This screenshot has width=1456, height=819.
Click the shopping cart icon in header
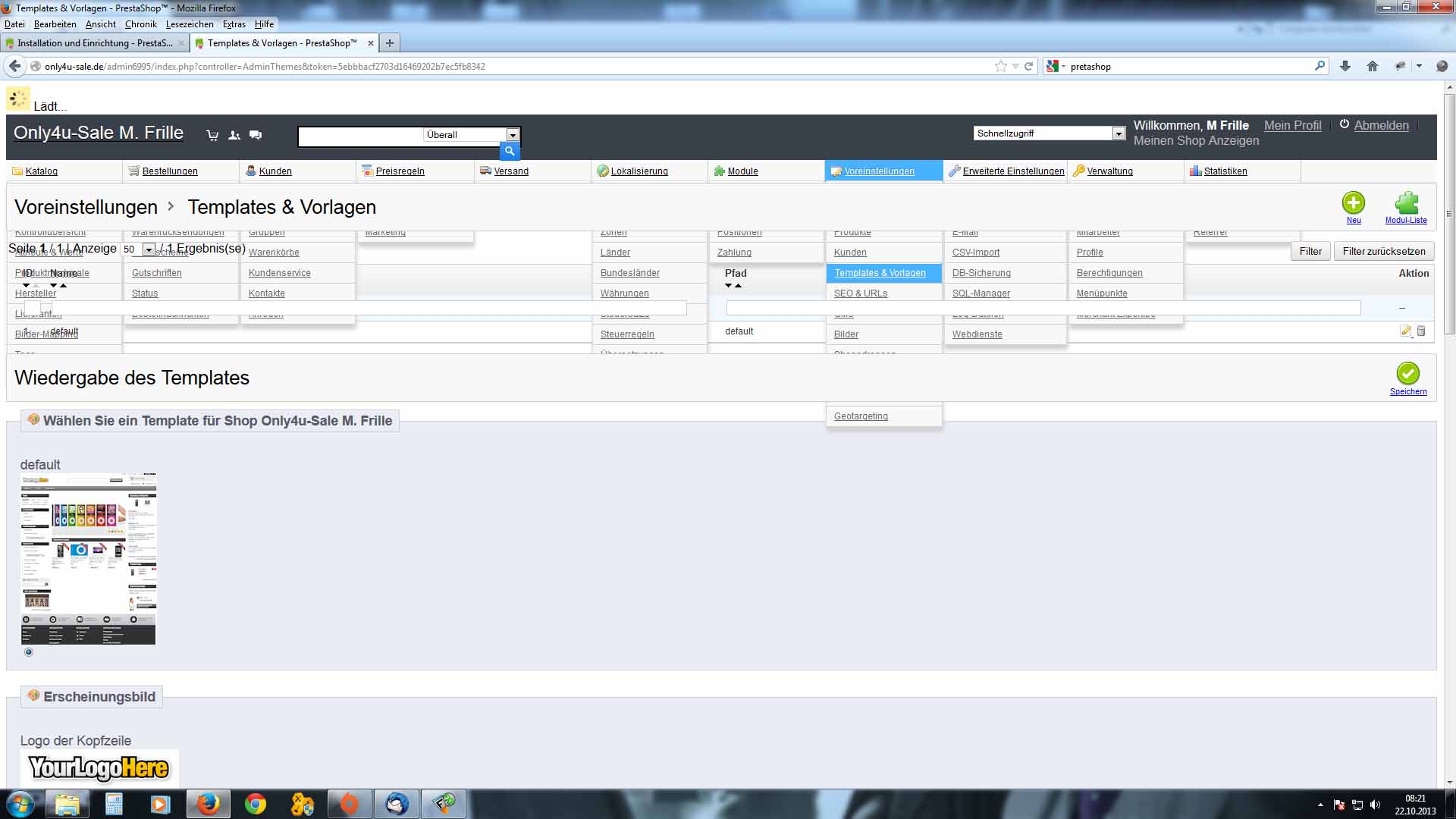212,136
